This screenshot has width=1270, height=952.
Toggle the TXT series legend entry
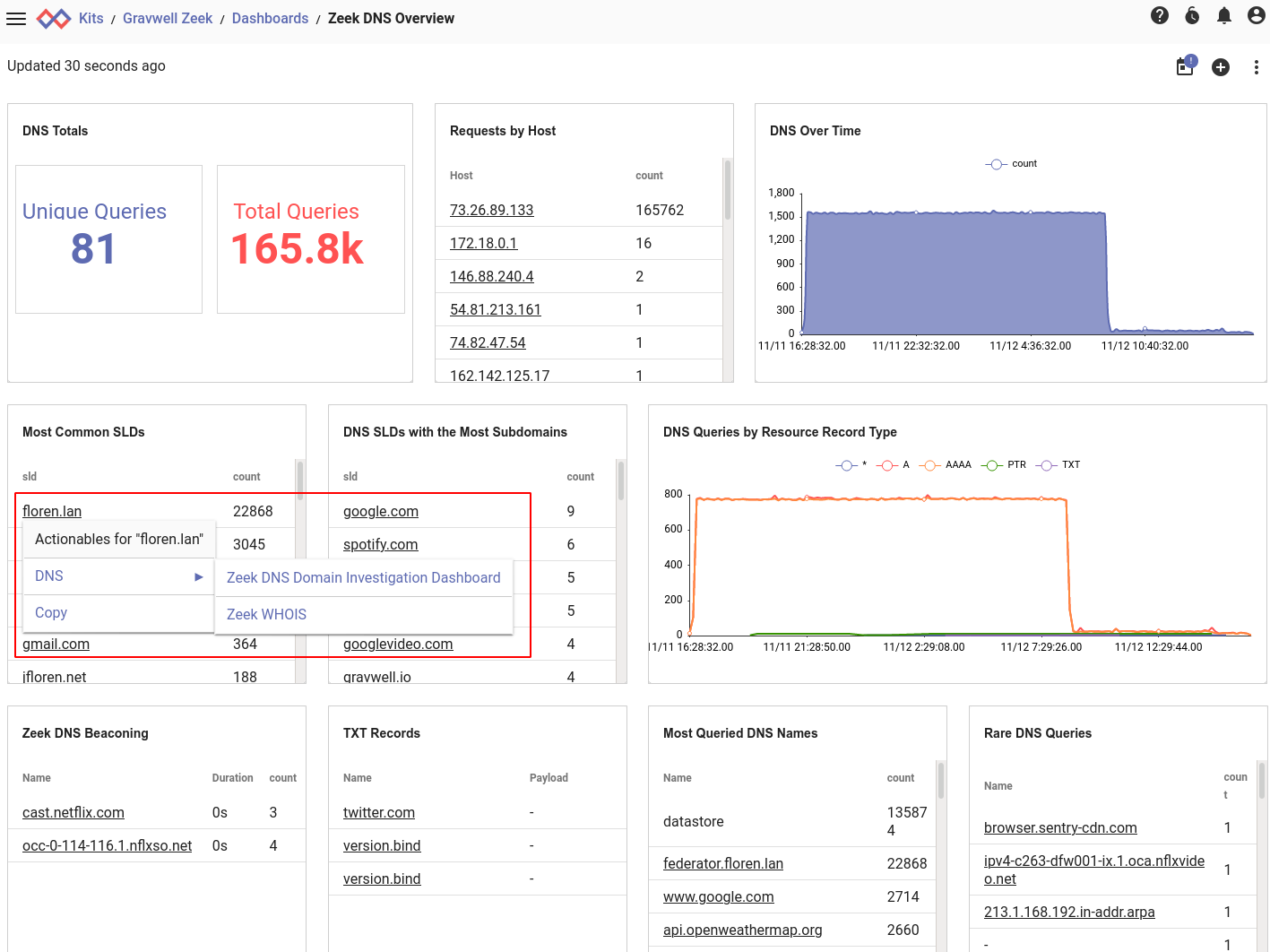1058,465
